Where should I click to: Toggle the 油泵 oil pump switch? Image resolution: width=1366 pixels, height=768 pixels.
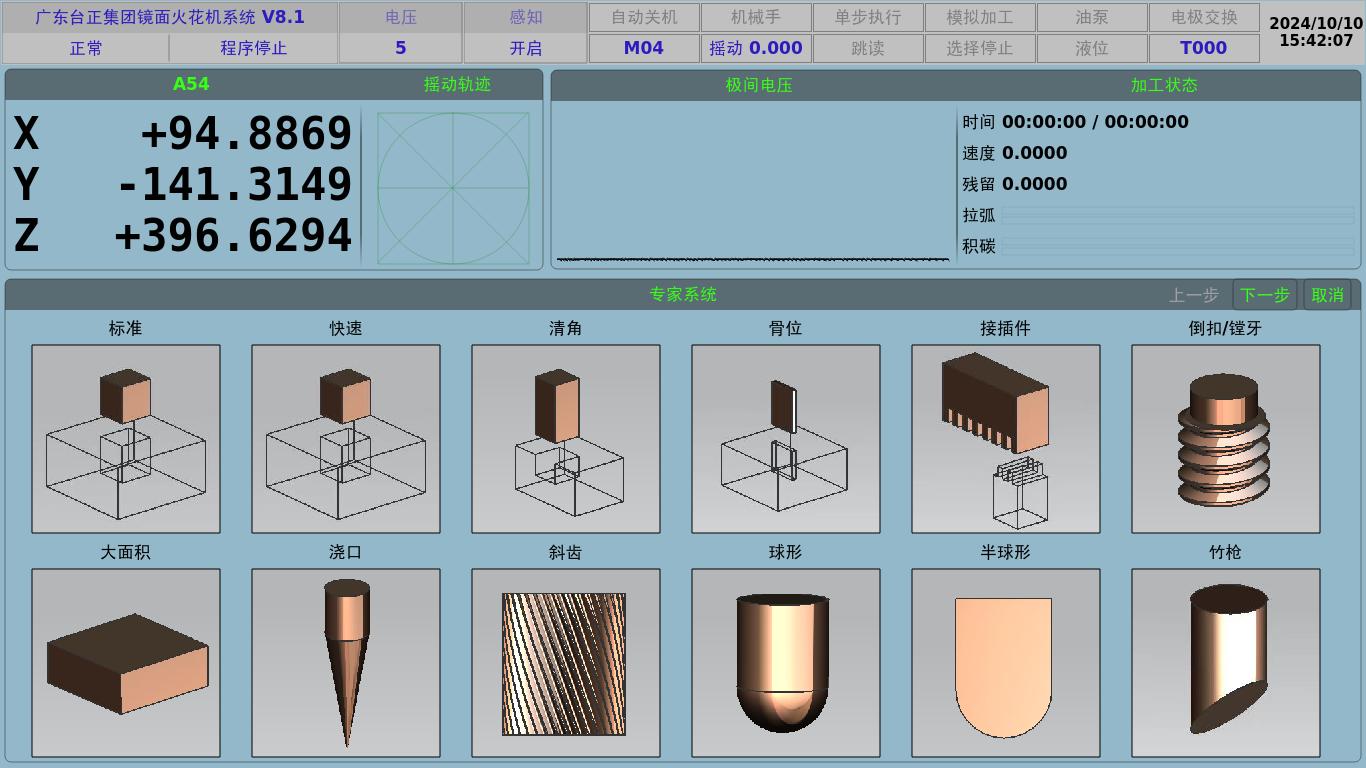[1092, 17]
